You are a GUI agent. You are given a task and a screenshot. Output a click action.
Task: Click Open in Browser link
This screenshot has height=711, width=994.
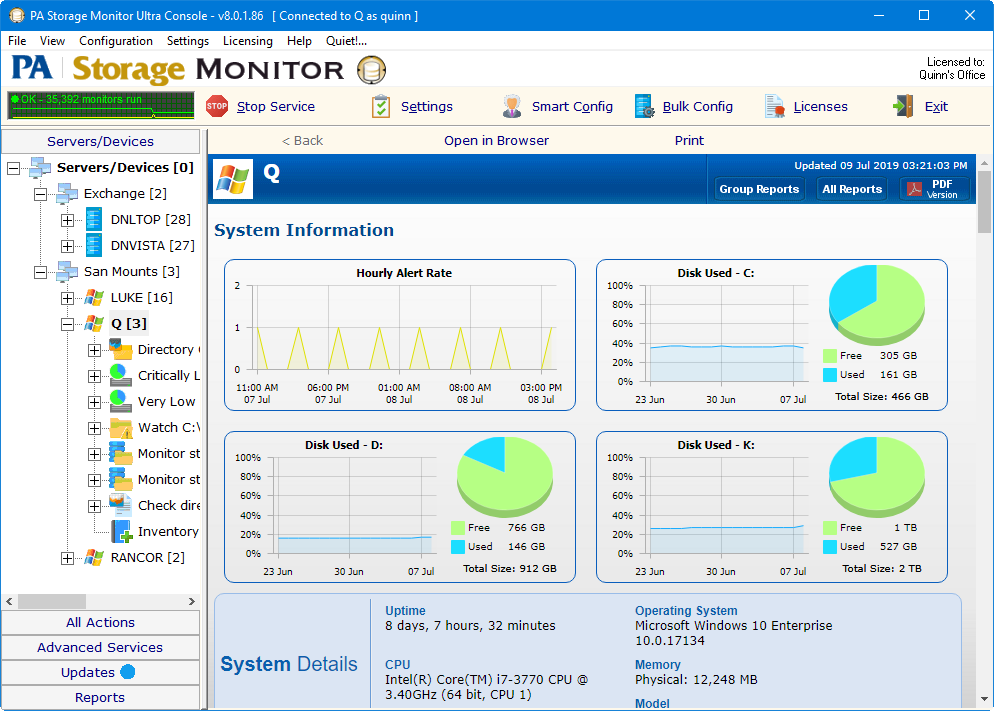click(496, 140)
